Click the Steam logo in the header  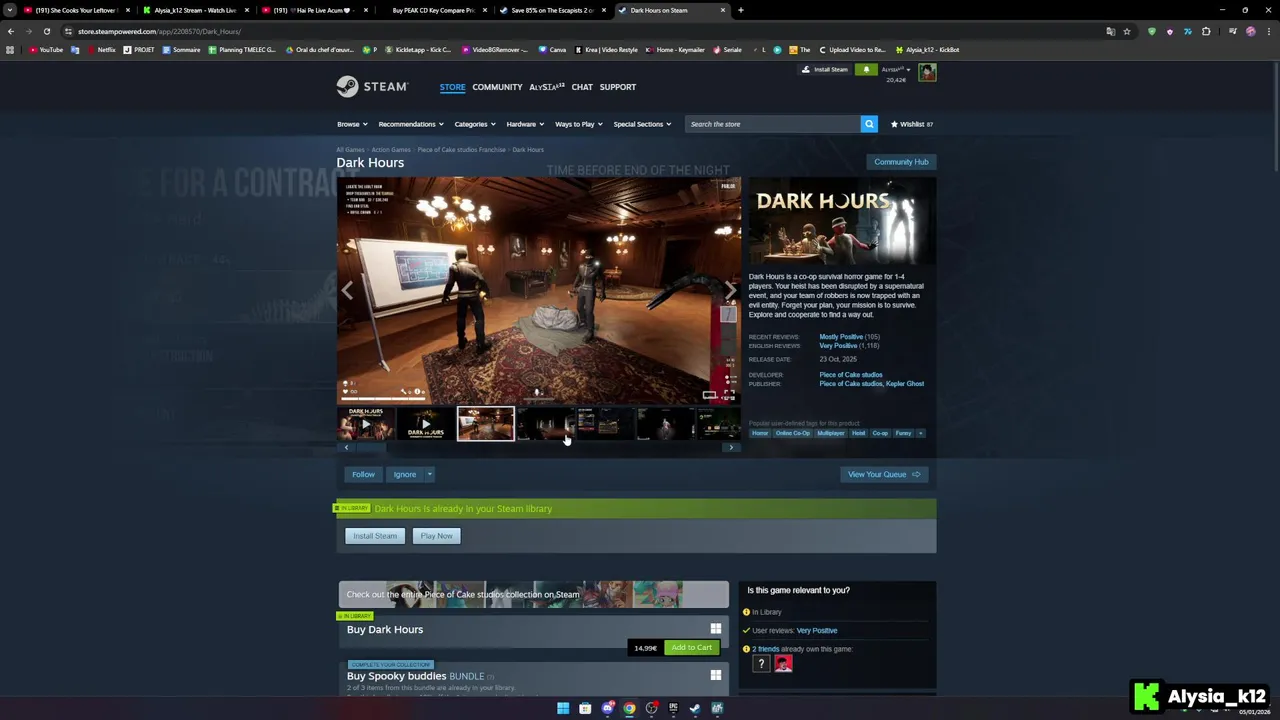coord(372,87)
